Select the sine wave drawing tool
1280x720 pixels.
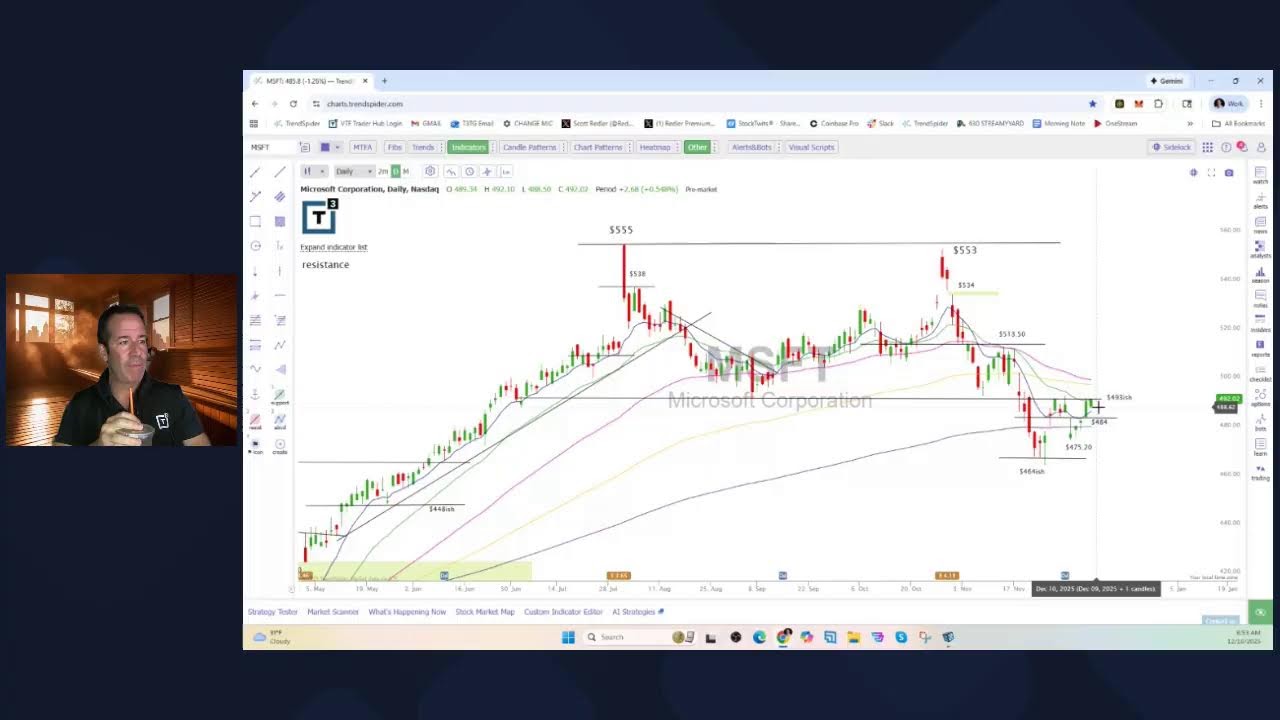255,369
